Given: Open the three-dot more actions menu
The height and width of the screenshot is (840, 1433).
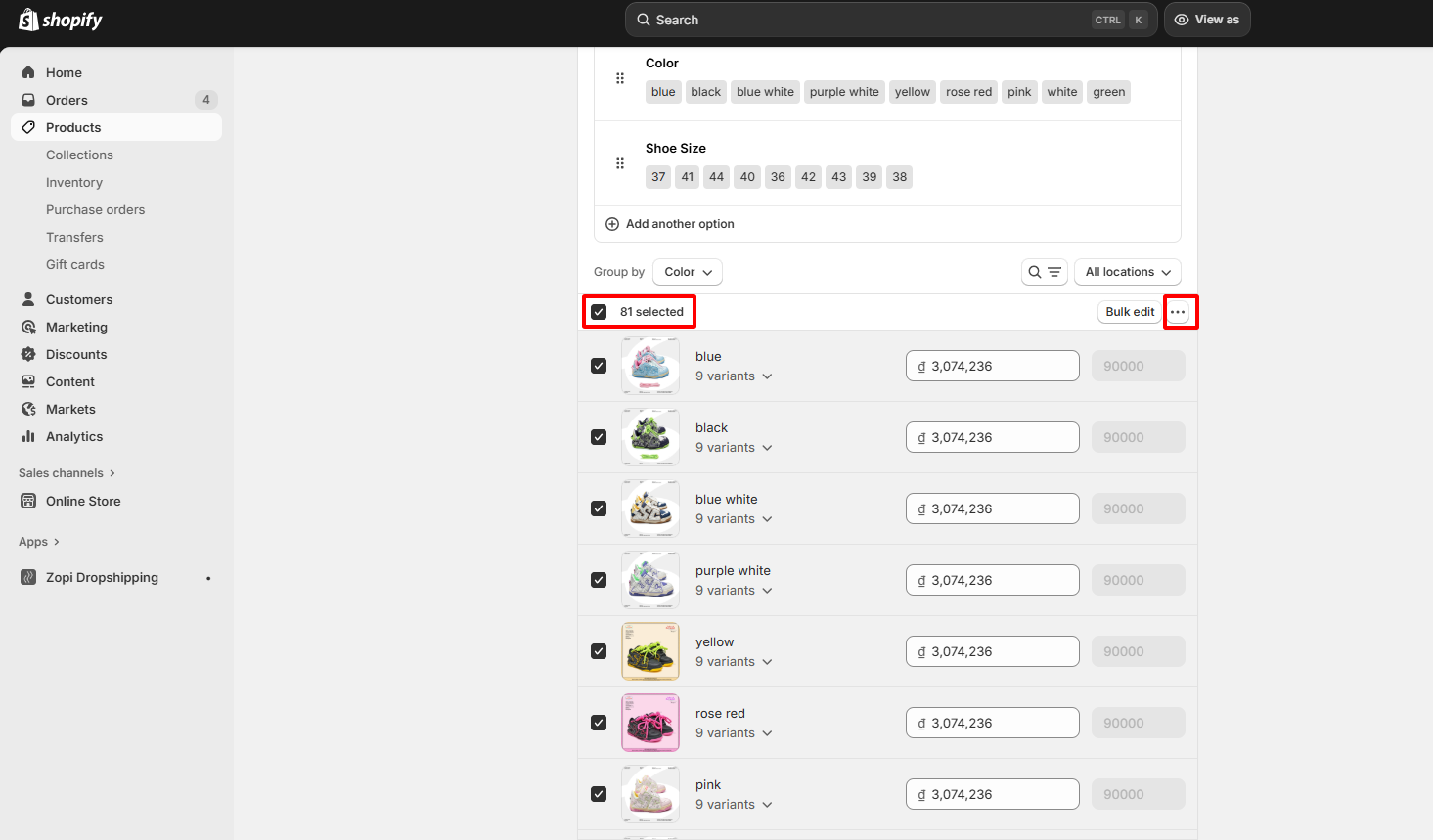Looking at the screenshot, I should coord(1178,312).
